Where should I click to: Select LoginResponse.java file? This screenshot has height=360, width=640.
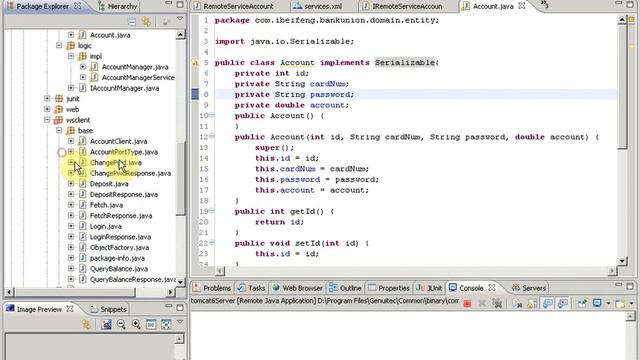pos(120,237)
